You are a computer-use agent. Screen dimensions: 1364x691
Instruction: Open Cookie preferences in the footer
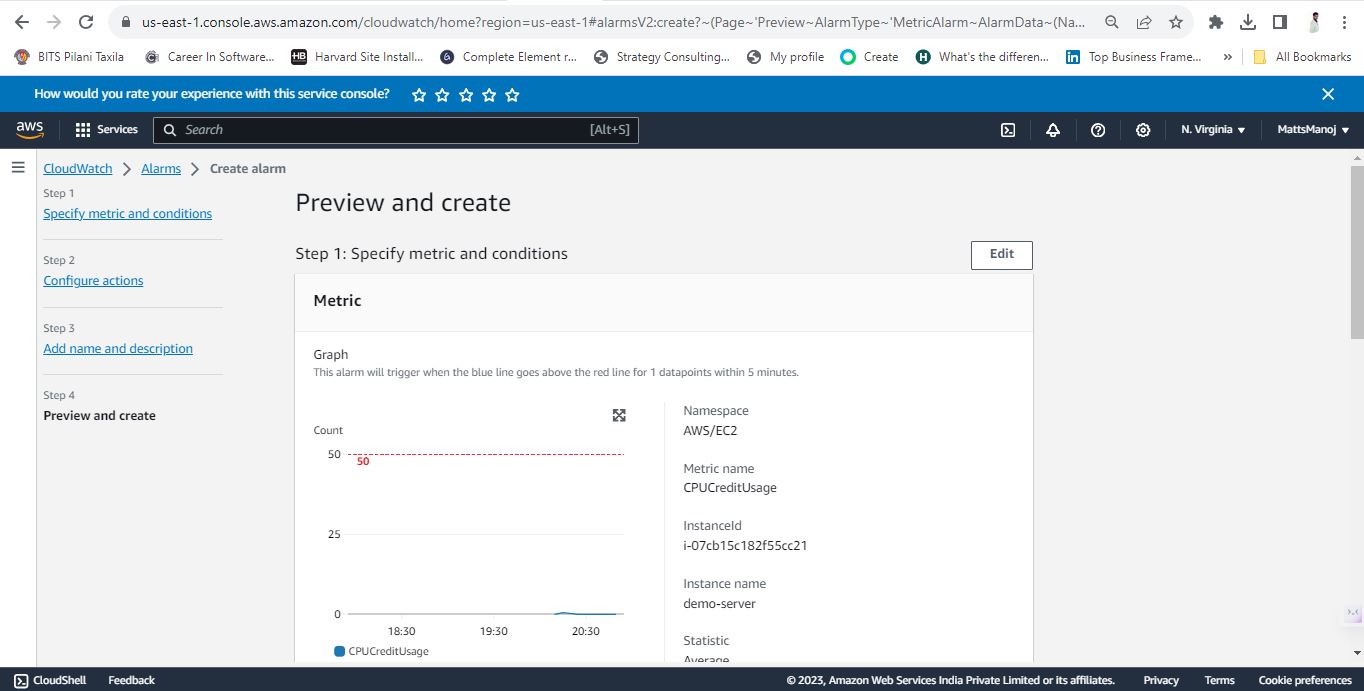coord(1305,680)
